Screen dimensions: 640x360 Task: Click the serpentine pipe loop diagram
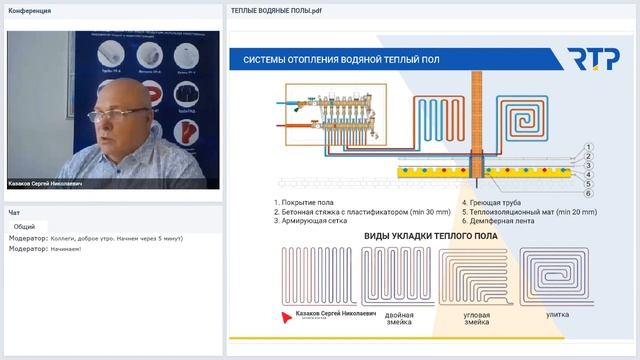click(x=439, y=119)
